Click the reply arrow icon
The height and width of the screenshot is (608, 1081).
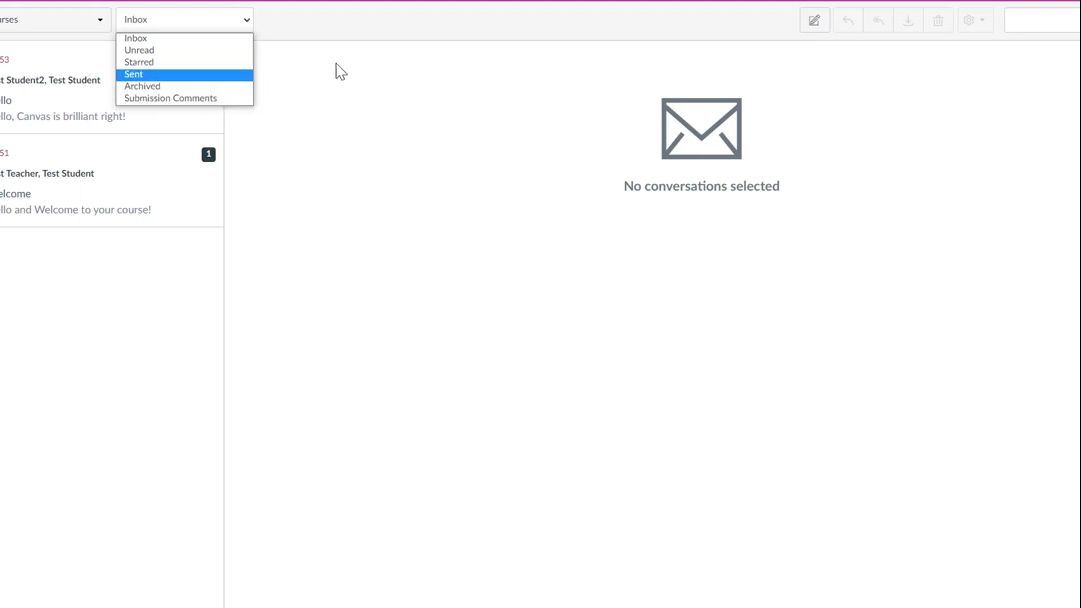click(x=848, y=20)
